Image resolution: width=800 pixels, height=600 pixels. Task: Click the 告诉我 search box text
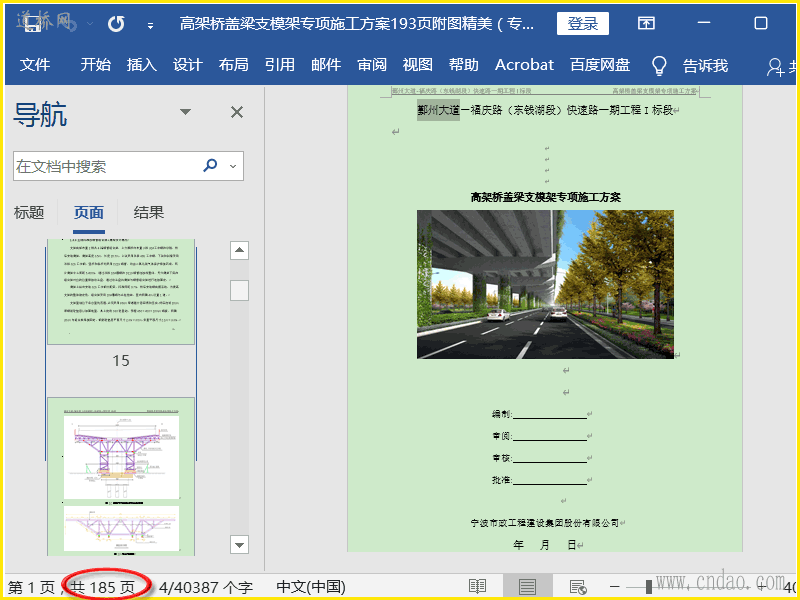pos(706,65)
